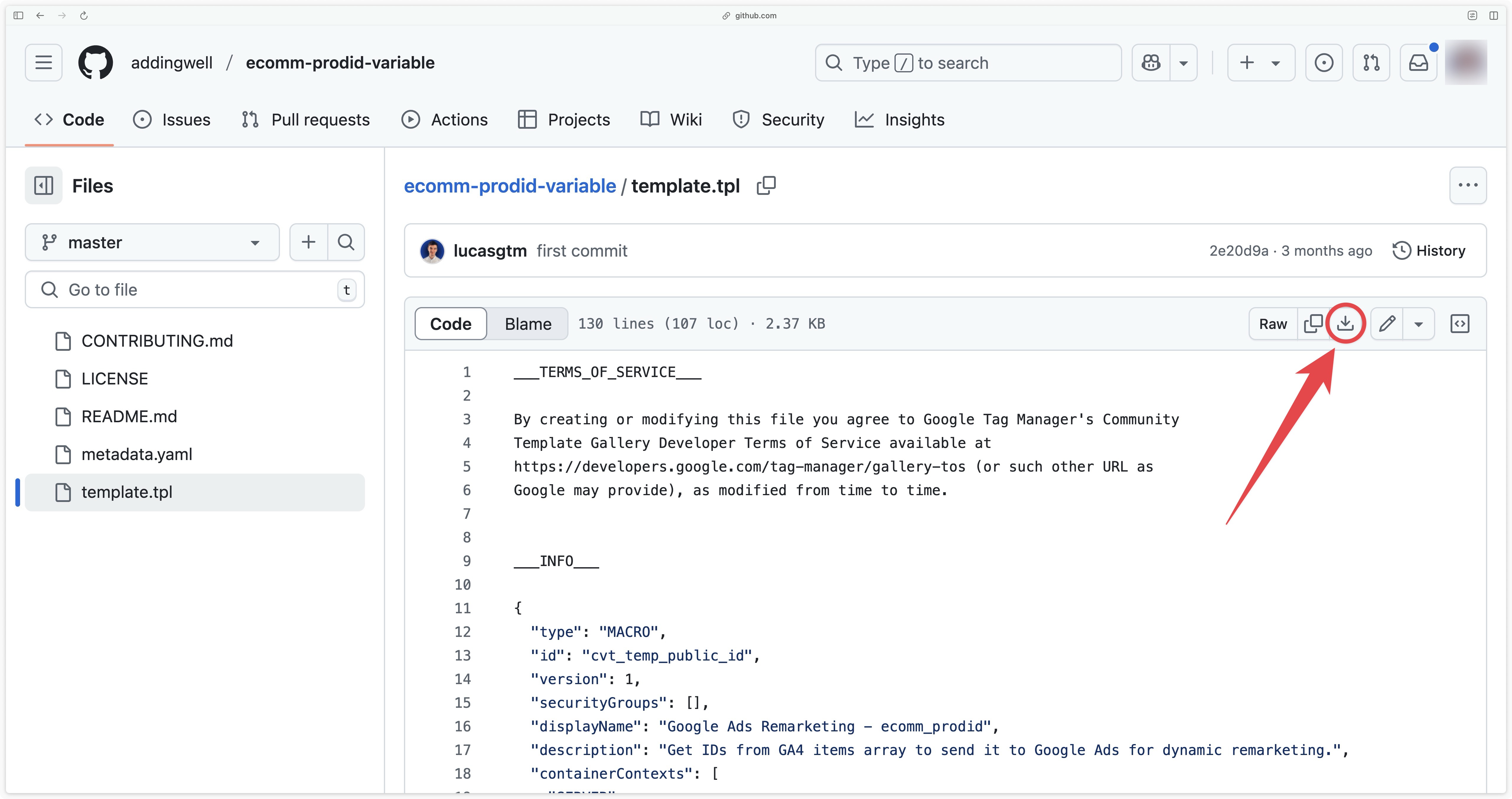Viewport: 1512px width, 799px height.
Task: Open lucasgtm profile link
Action: click(x=490, y=251)
